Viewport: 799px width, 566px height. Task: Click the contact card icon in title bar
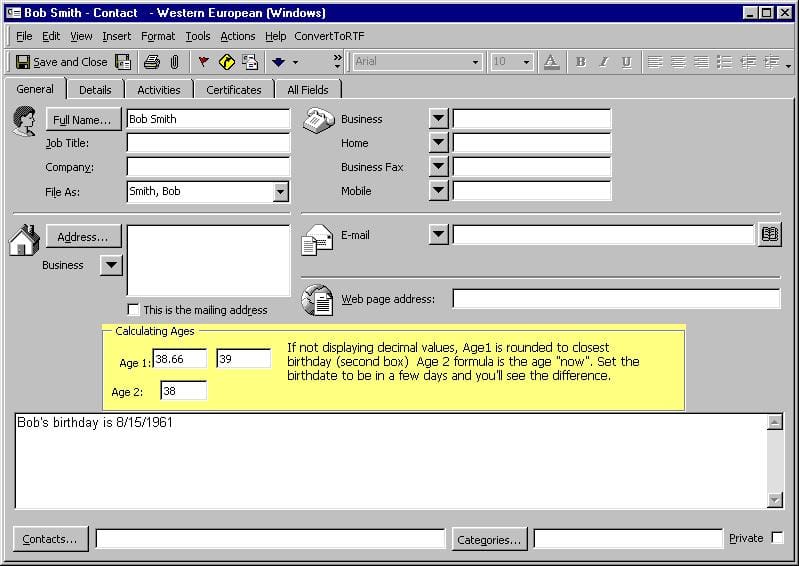coord(14,13)
